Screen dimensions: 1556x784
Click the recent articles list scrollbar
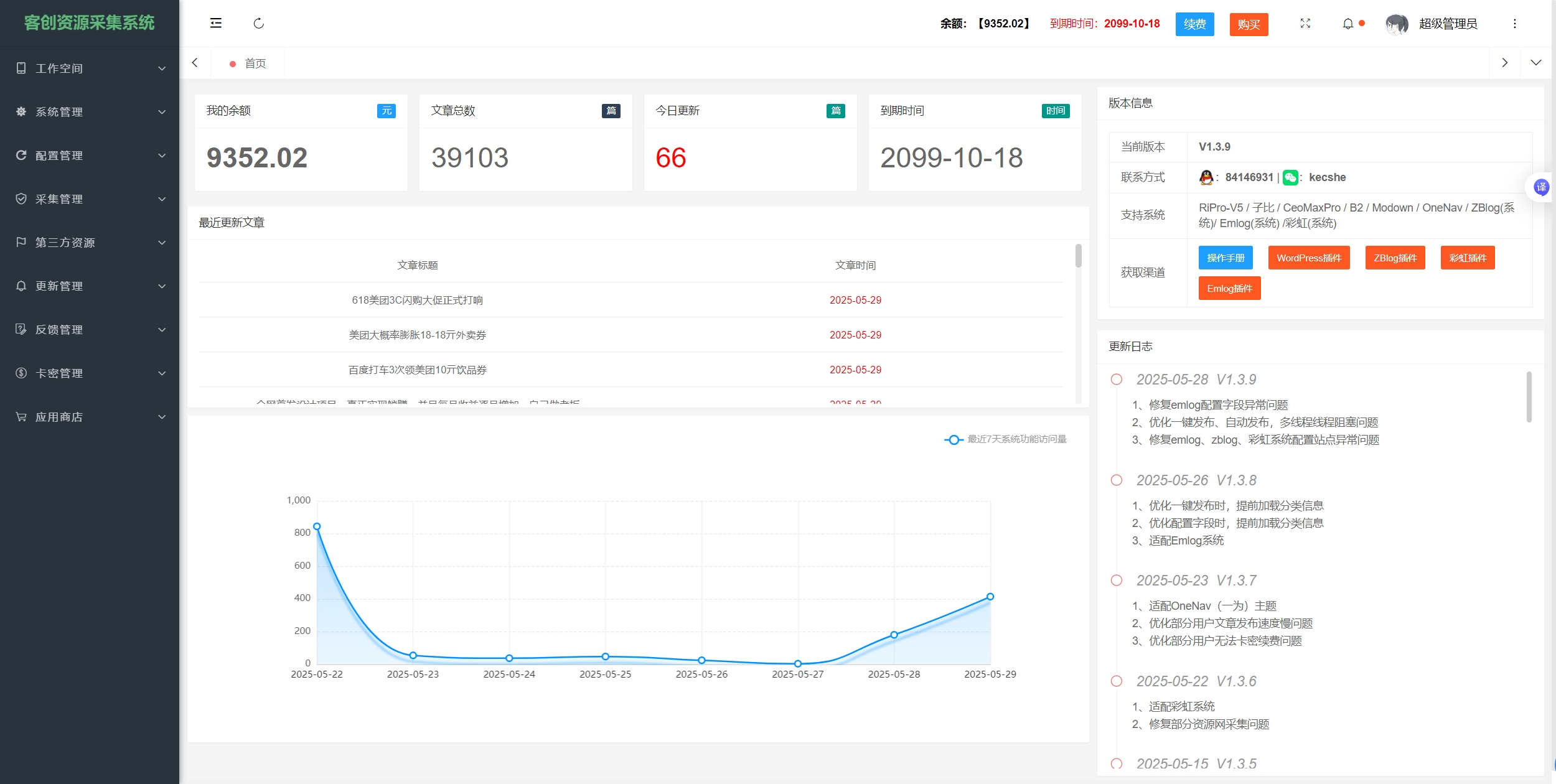pyautogui.click(x=1079, y=256)
